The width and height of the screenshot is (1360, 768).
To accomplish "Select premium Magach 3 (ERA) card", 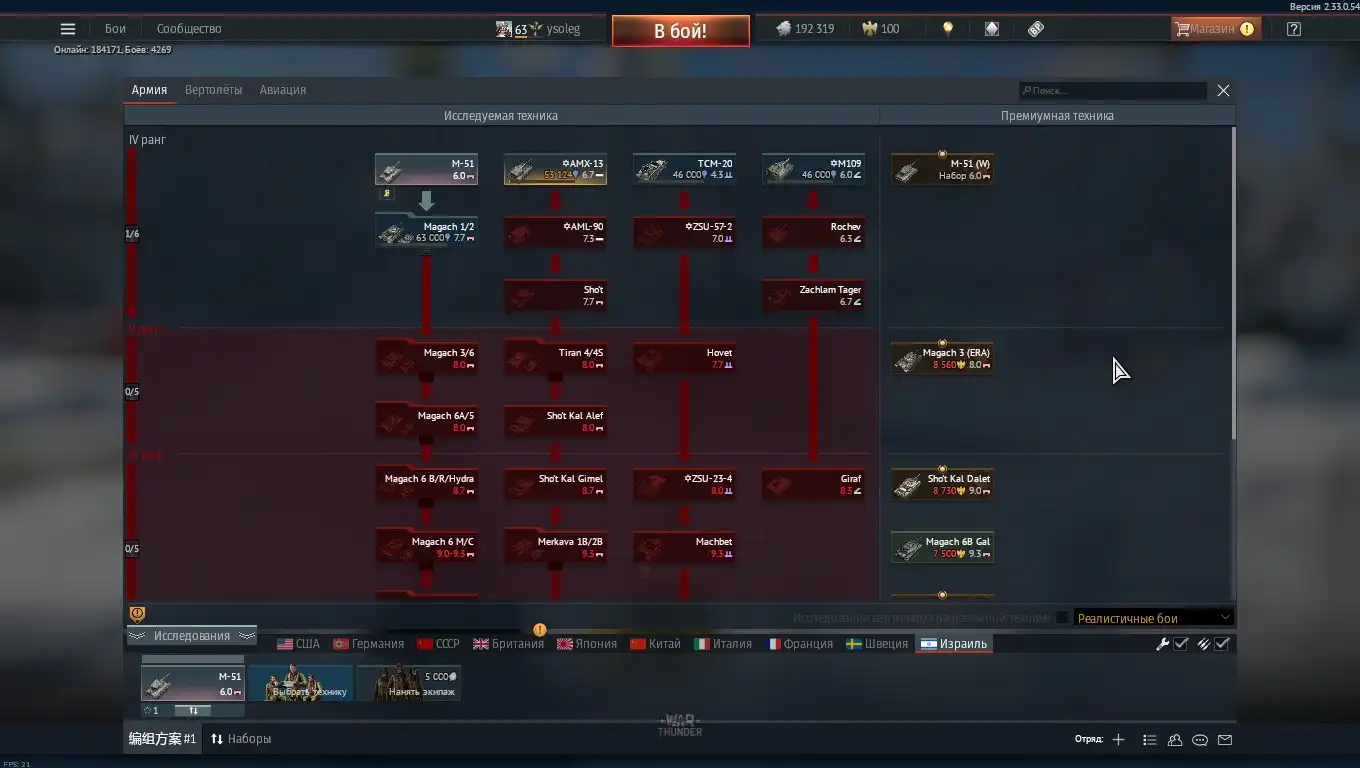I will [943, 358].
